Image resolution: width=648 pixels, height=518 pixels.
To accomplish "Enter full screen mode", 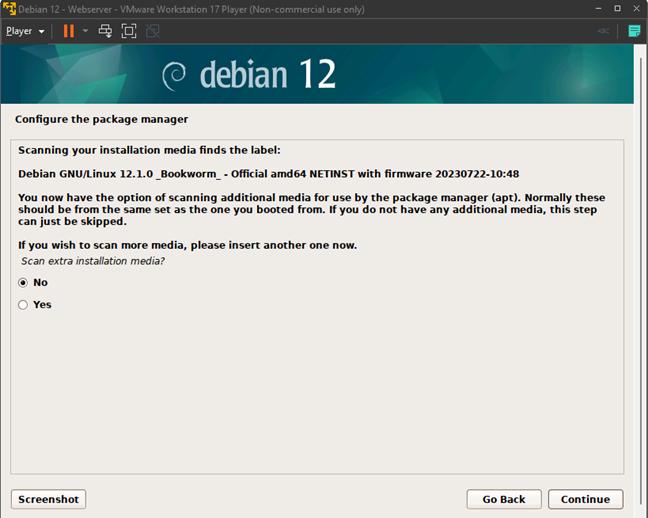I will 128,31.
